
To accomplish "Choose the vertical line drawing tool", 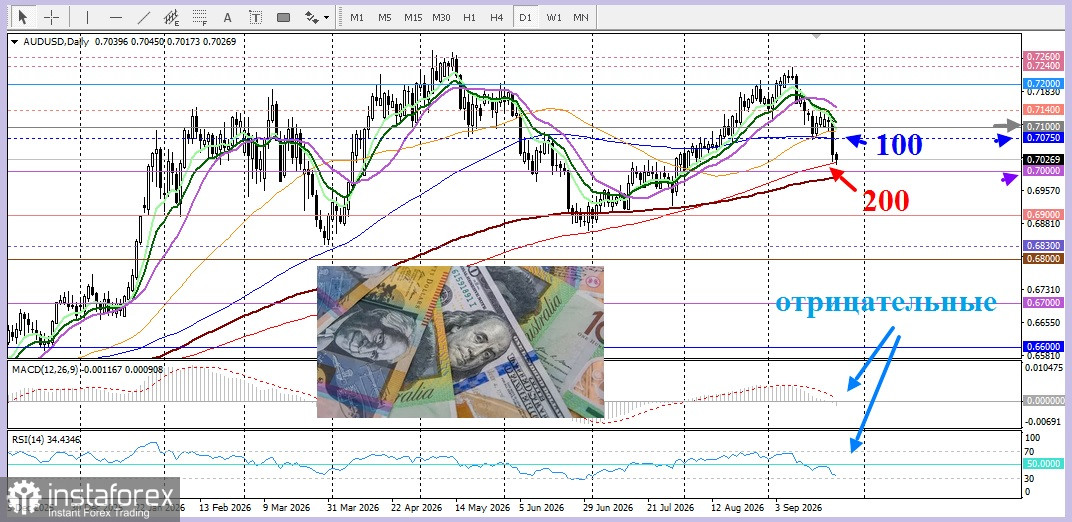I will [87, 16].
